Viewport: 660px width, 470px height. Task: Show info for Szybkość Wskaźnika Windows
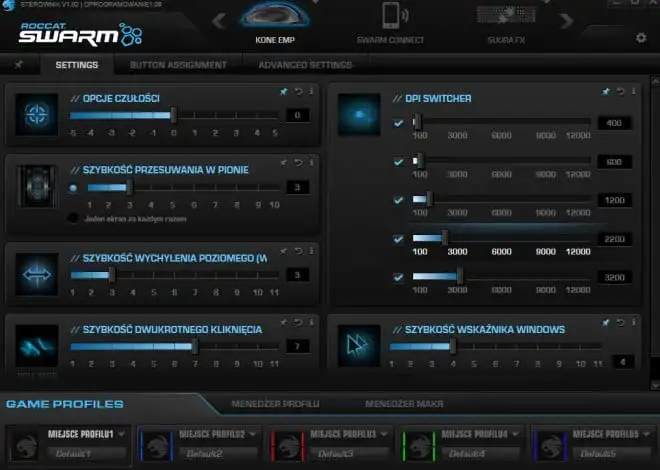pos(633,322)
